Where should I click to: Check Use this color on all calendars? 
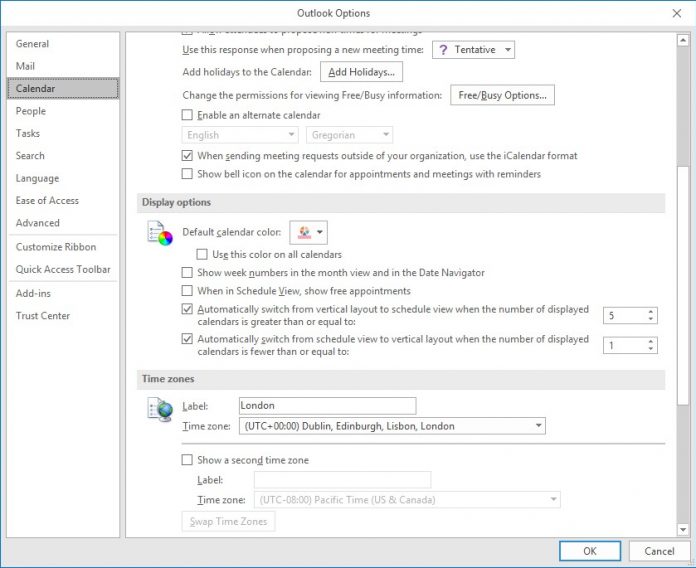pos(202,255)
